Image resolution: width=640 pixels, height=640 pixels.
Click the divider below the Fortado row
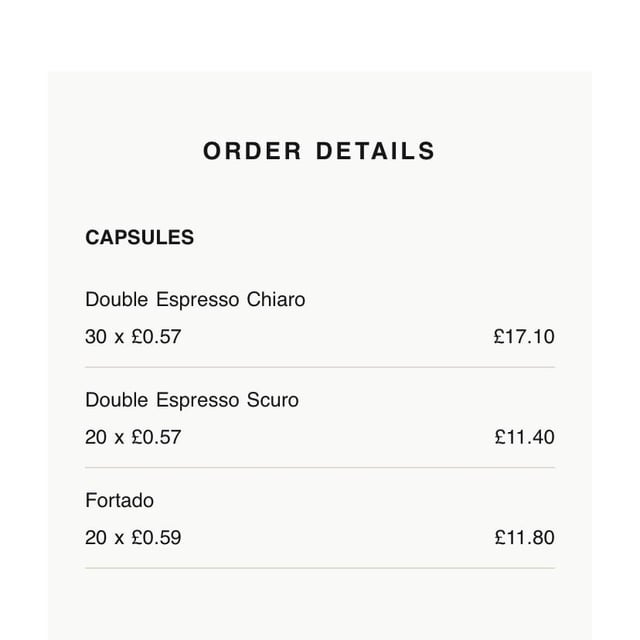(319, 568)
